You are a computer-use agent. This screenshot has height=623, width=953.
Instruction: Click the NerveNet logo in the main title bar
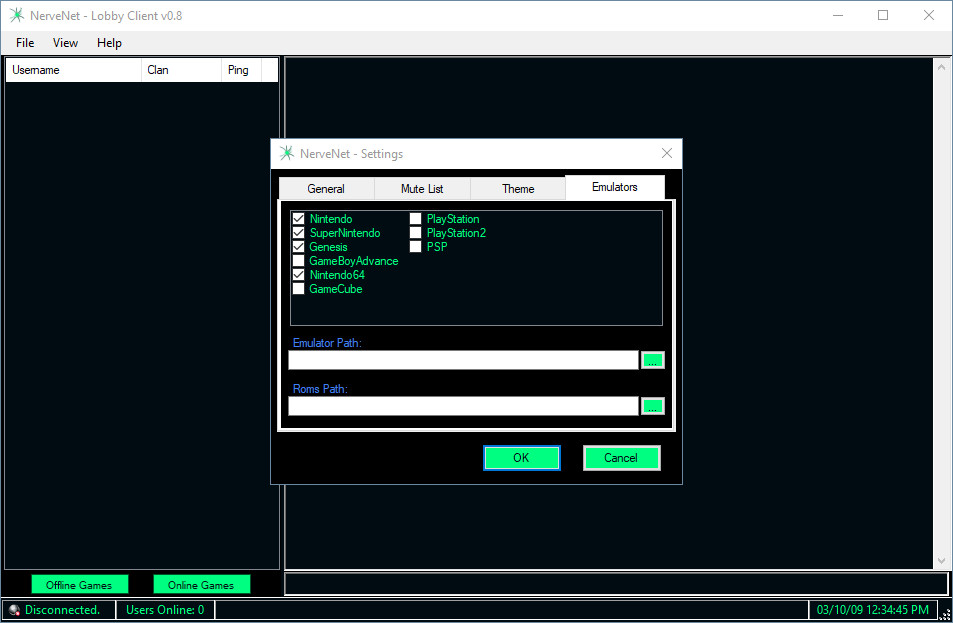16,16
